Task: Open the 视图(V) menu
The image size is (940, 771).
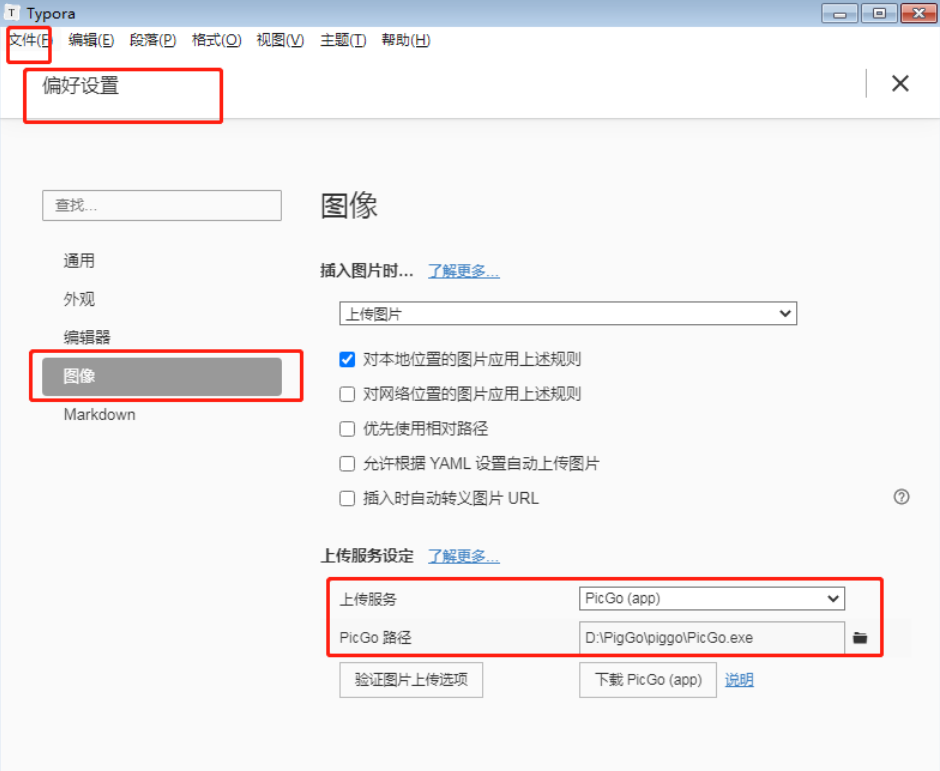Action: pos(280,40)
